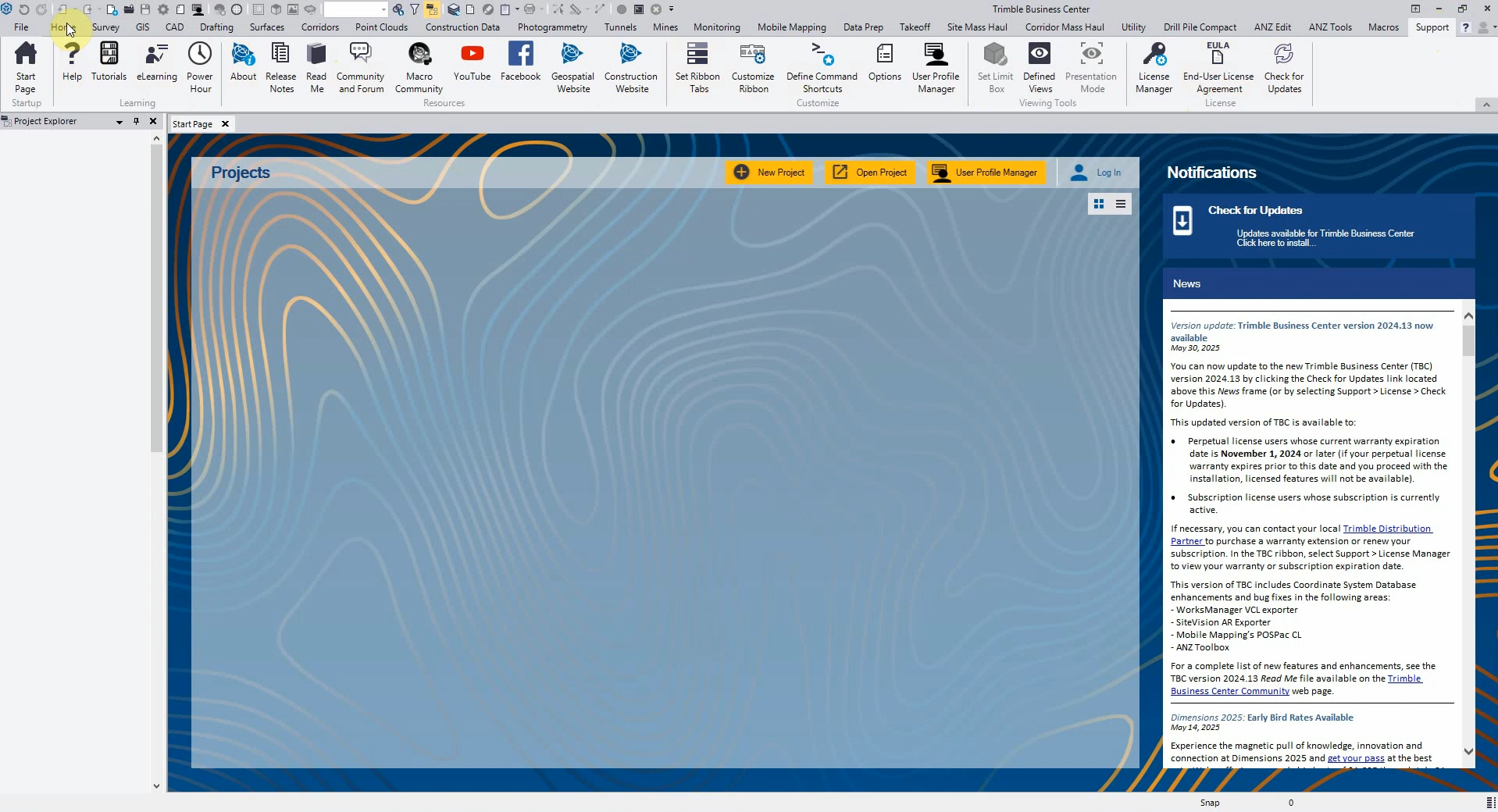Start the Power Hour learning resource

click(200, 66)
